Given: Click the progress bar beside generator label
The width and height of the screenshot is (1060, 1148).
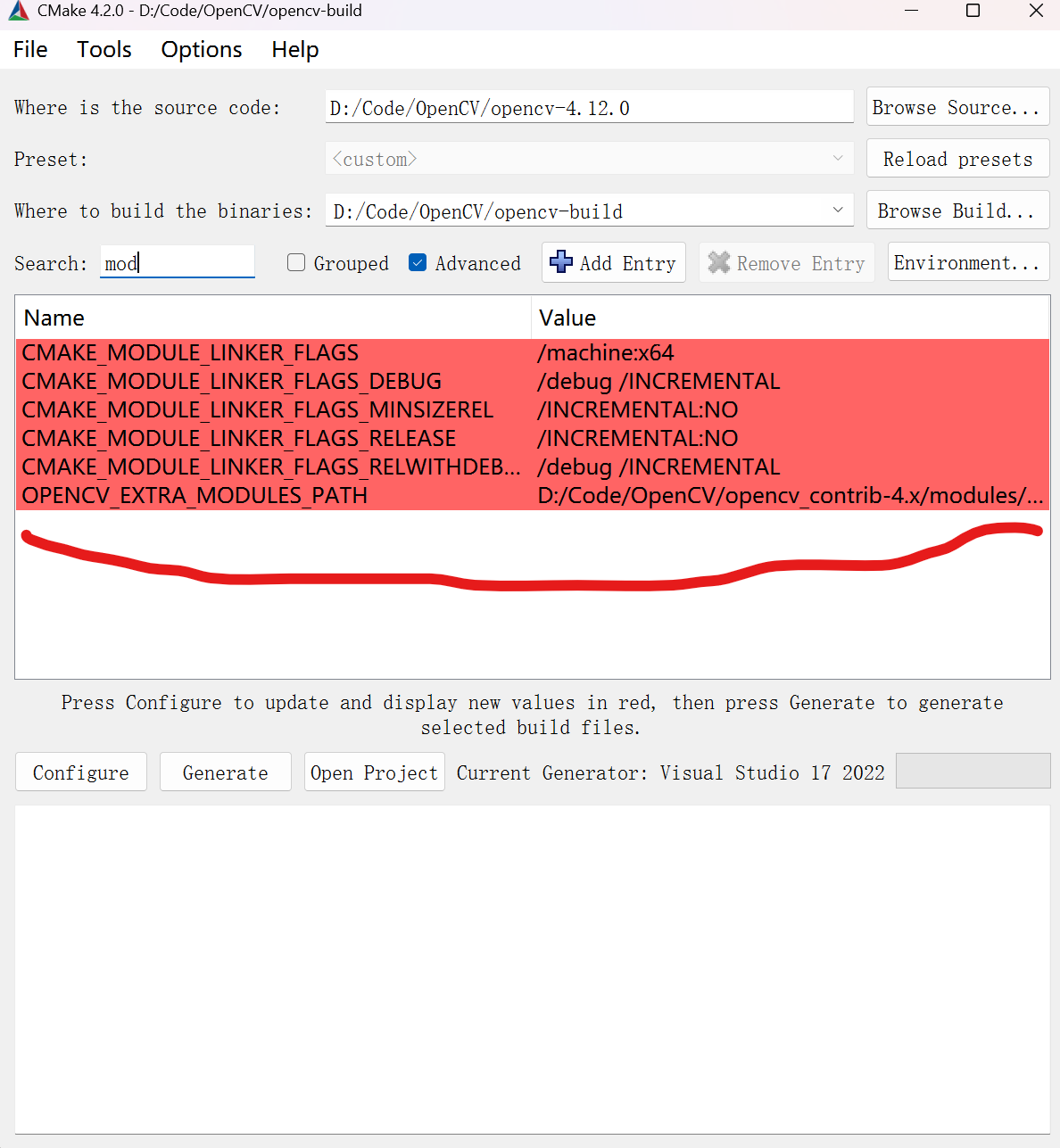Looking at the screenshot, I should click(x=973, y=771).
